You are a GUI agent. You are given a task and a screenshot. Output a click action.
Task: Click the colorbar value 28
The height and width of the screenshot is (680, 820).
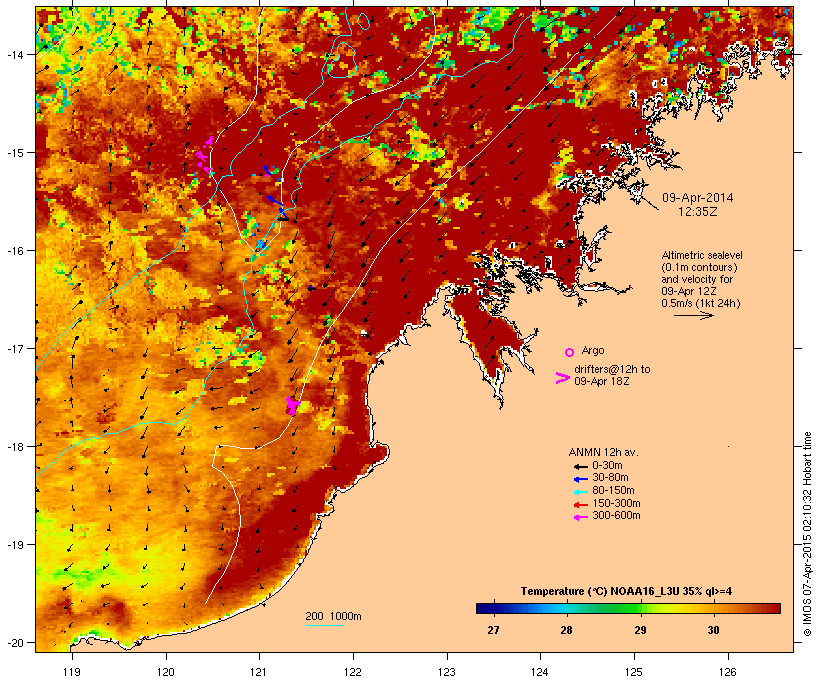[x=566, y=630]
